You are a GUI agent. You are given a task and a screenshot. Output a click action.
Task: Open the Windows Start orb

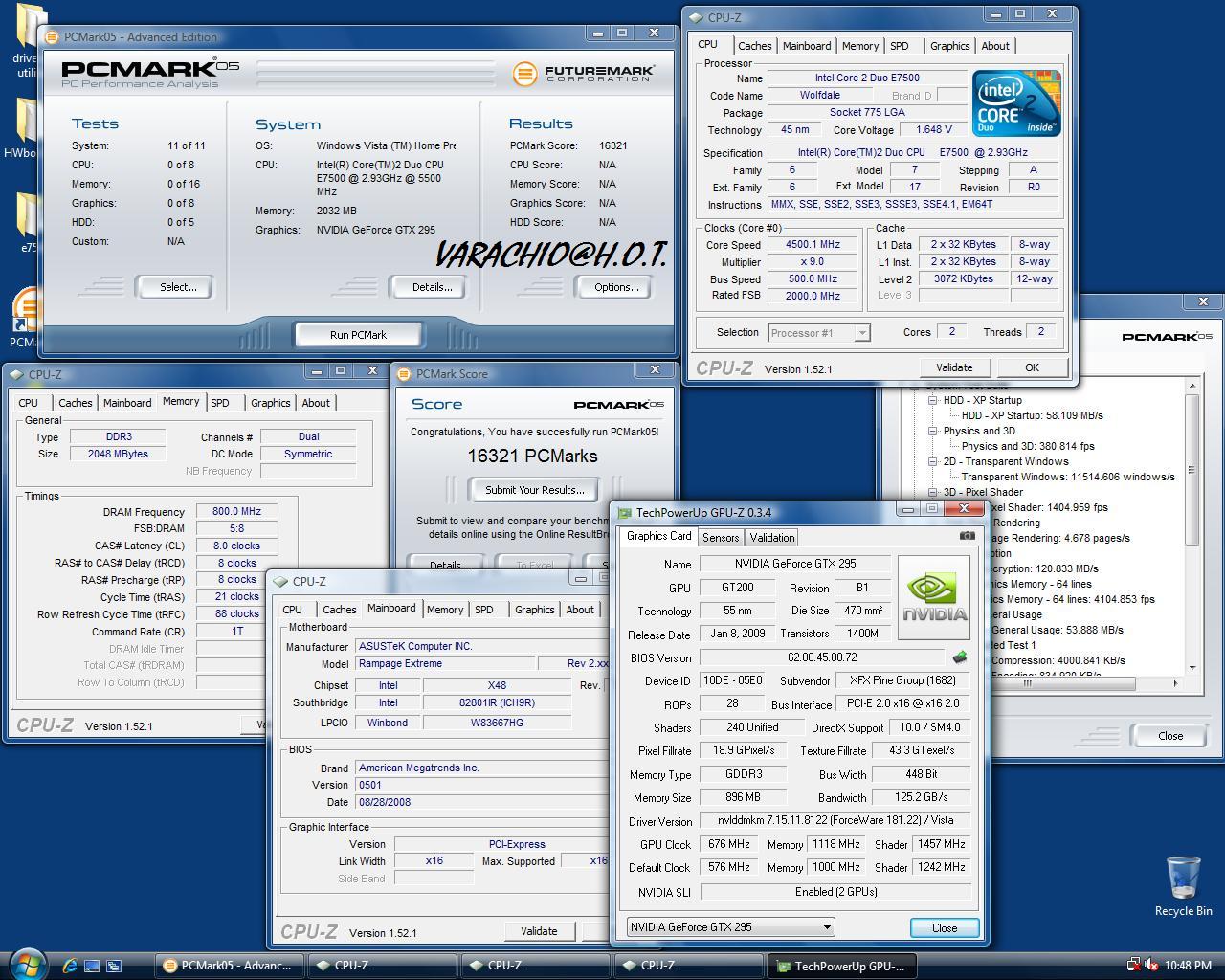(x=28, y=964)
